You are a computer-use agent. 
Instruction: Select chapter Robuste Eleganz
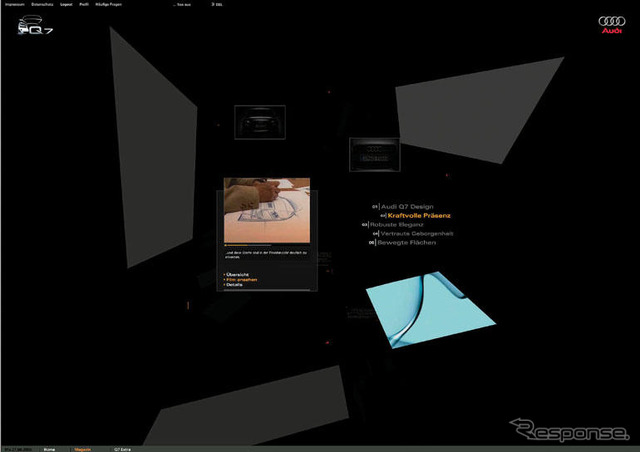coord(393,225)
